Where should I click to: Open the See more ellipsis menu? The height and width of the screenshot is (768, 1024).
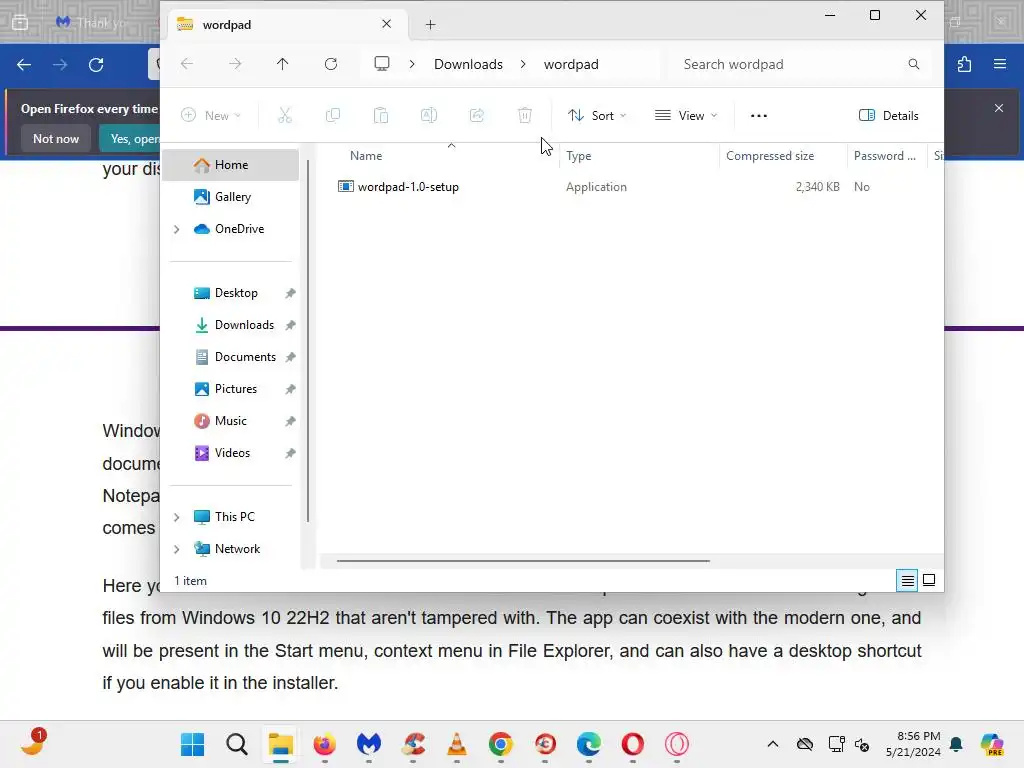point(759,116)
